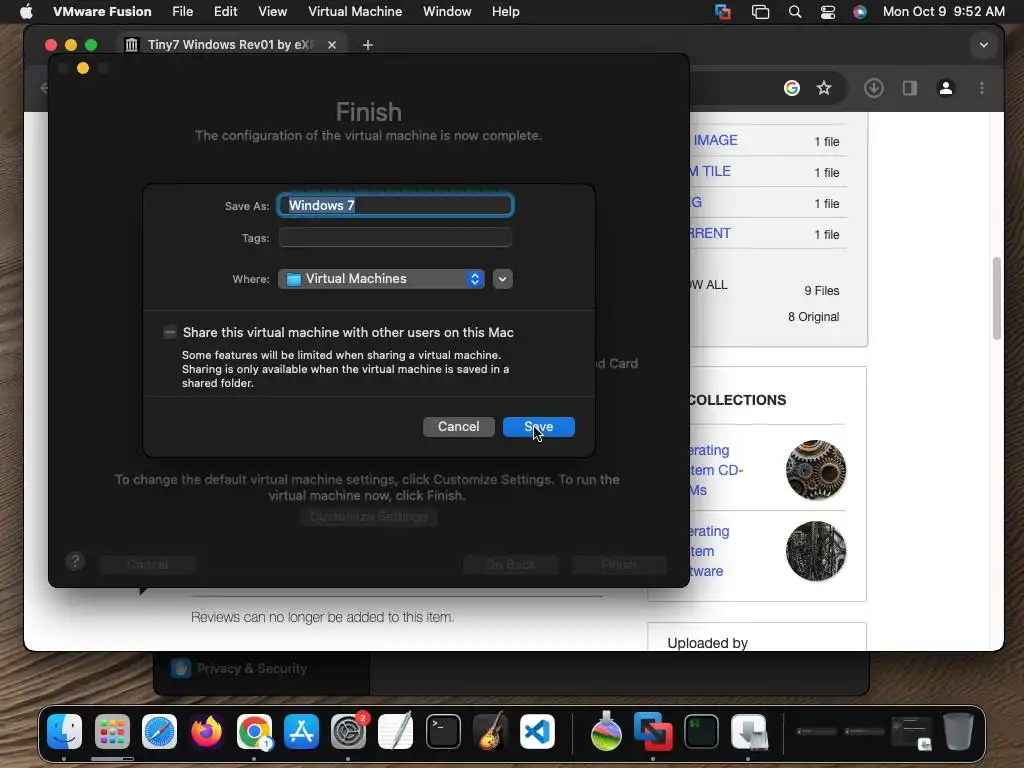Screen dimensions: 1024x768
Task: Bookmark this page with star icon
Action: 824,88
